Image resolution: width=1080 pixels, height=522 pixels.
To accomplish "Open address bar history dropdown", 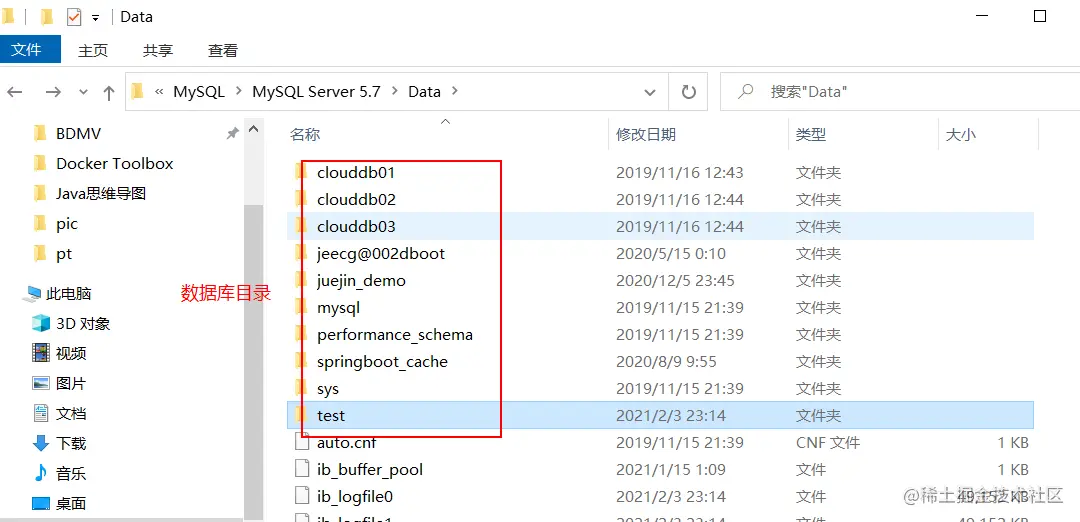I will coord(650,92).
